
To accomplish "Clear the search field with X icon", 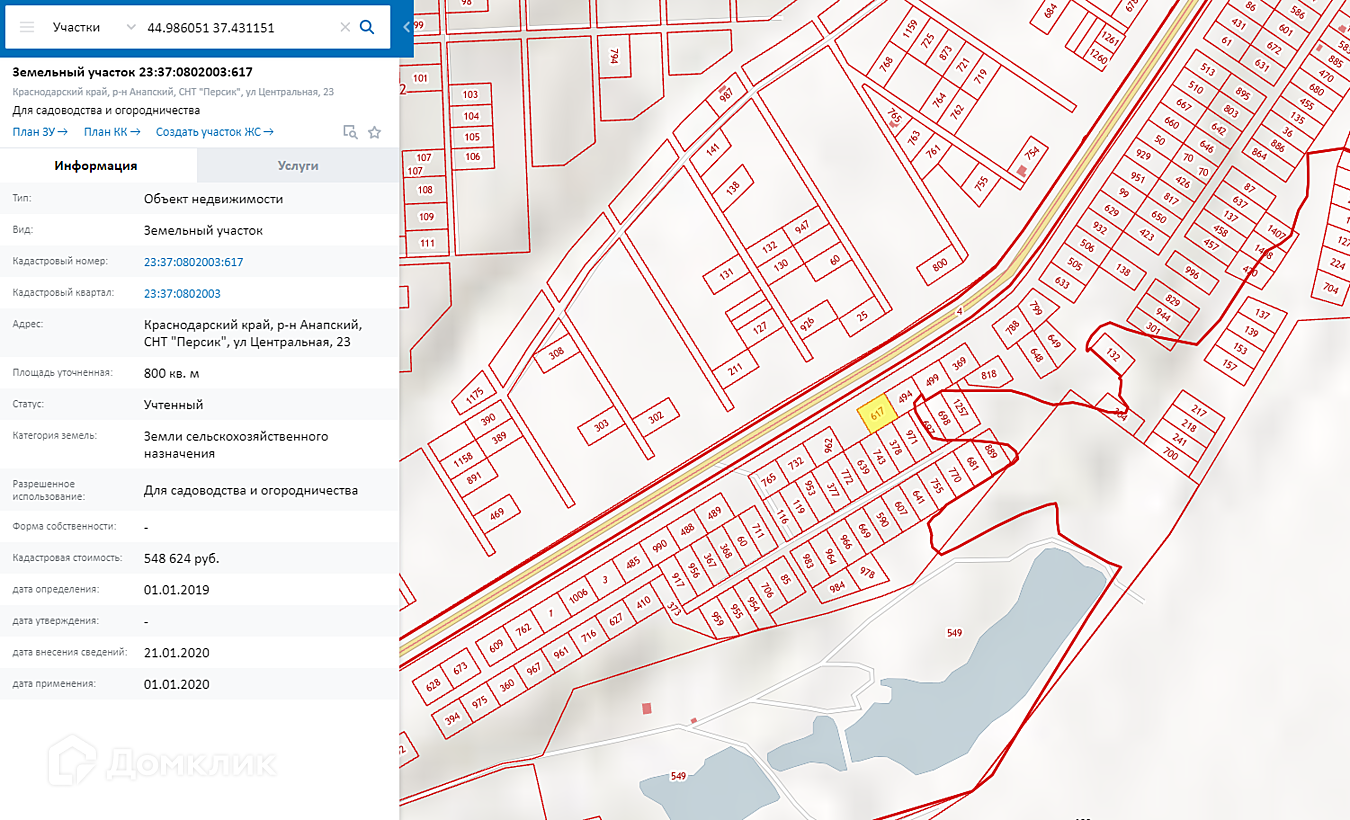I will point(345,27).
